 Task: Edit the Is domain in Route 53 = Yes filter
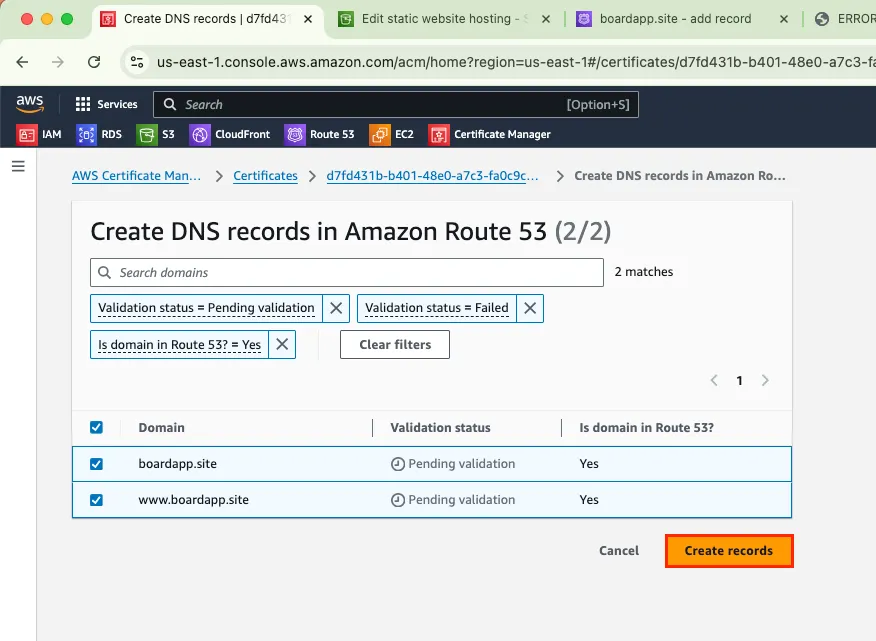tap(179, 344)
